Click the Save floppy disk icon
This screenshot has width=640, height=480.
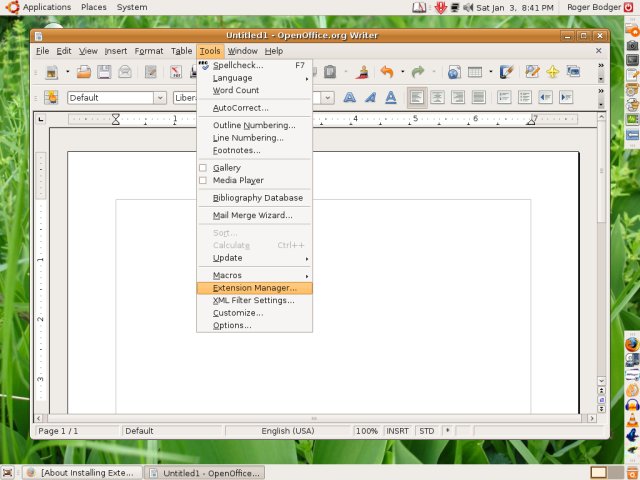click(x=104, y=72)
